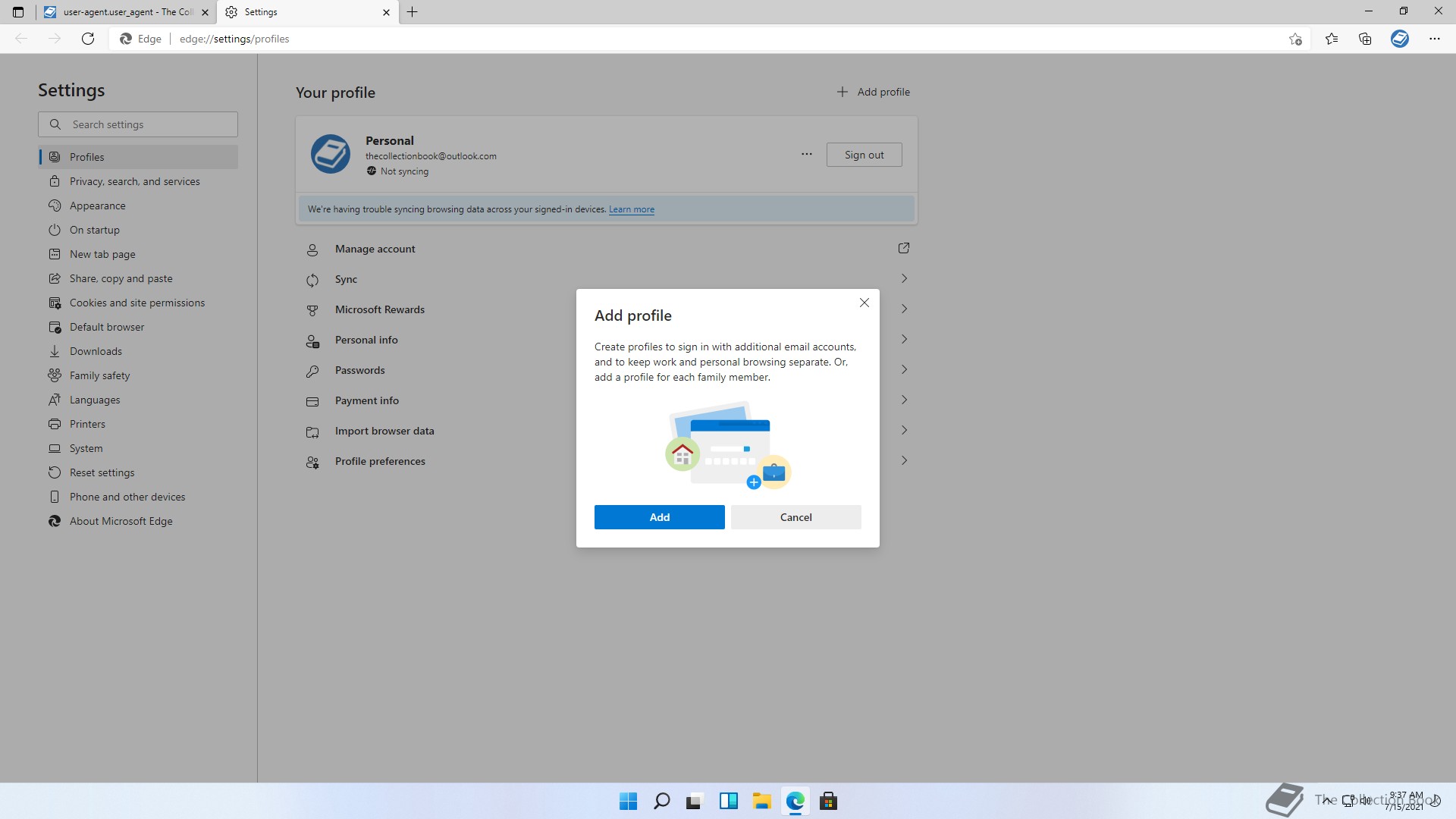
Task: Open Appearance settings
Action: [x=138, y=206]
